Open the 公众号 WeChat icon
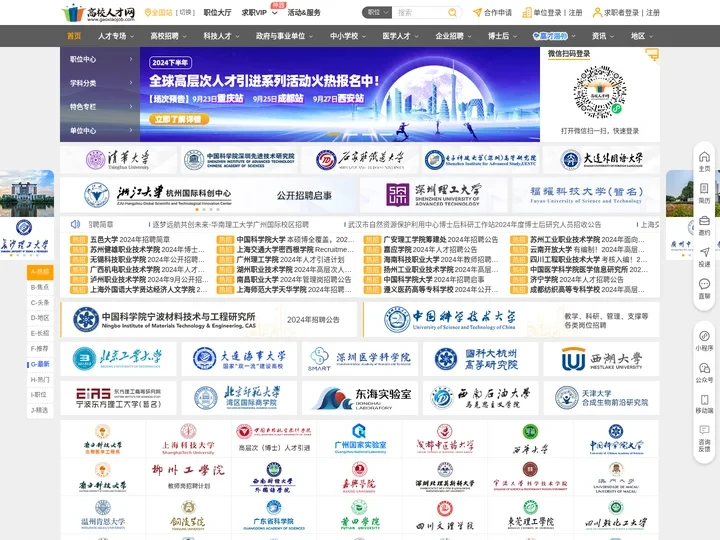 click(704, 368)
